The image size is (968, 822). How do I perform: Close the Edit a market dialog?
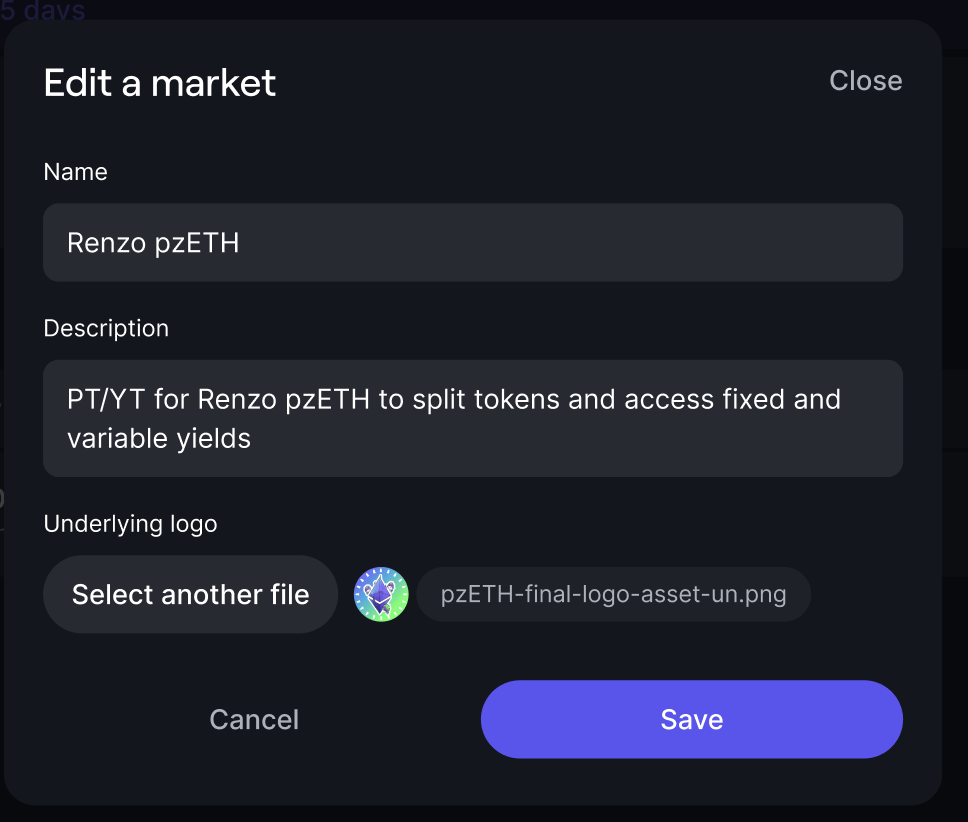pos(865,81)
